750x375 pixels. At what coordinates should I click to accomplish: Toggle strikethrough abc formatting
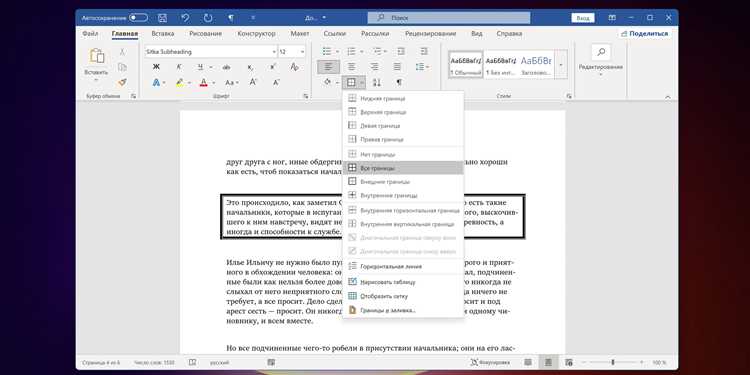pyautogui.click(x=227, y=67)
